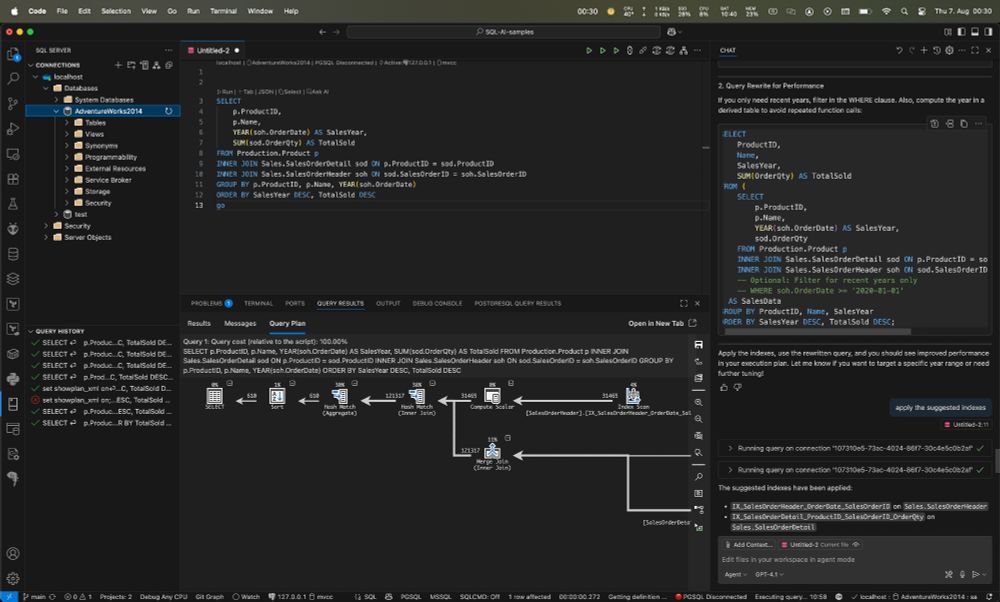Open the Manage gear in activity bar

pyautogui.click(x=13, y=578)
